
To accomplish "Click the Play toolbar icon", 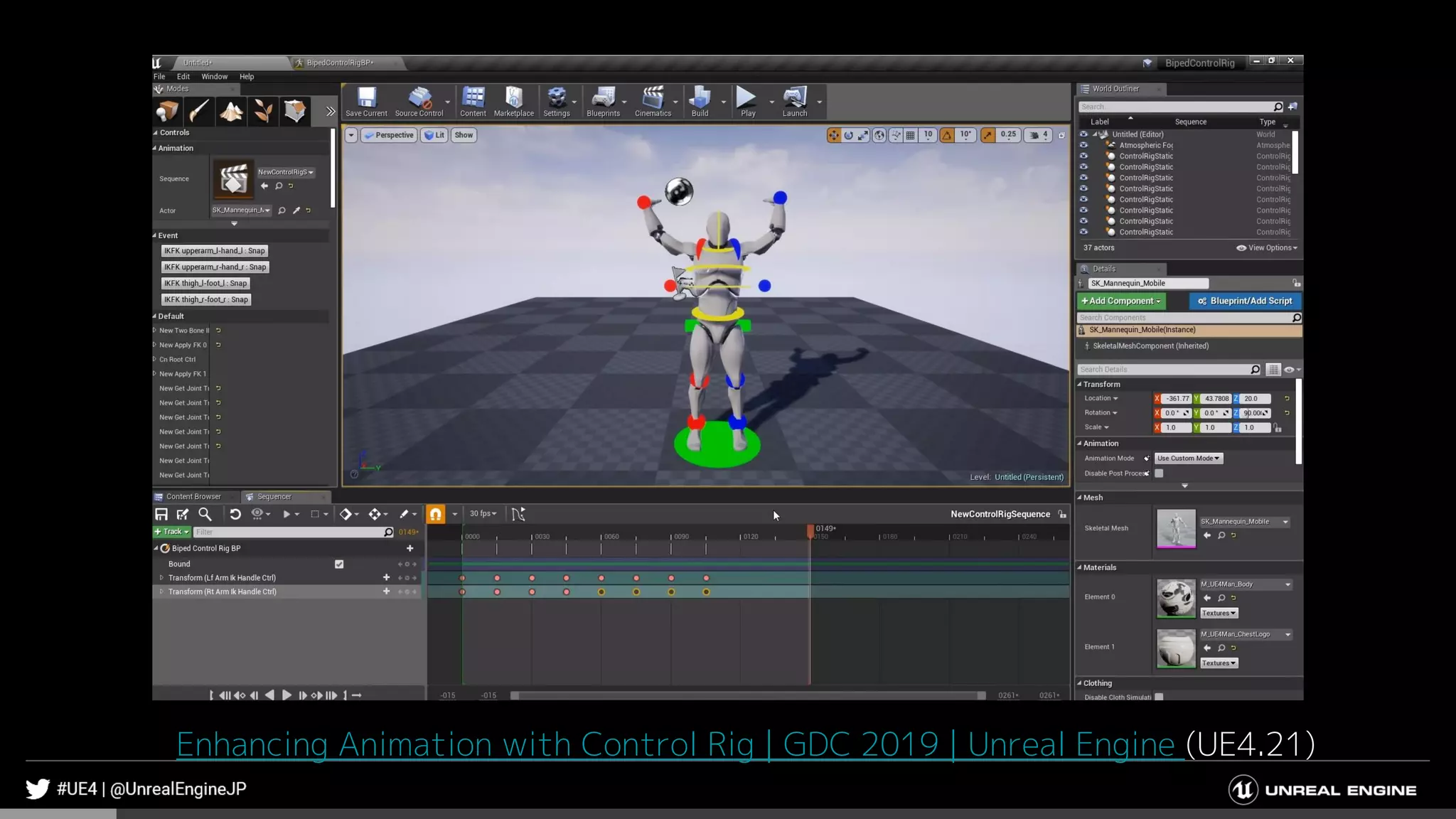I will tap(747, 101).
